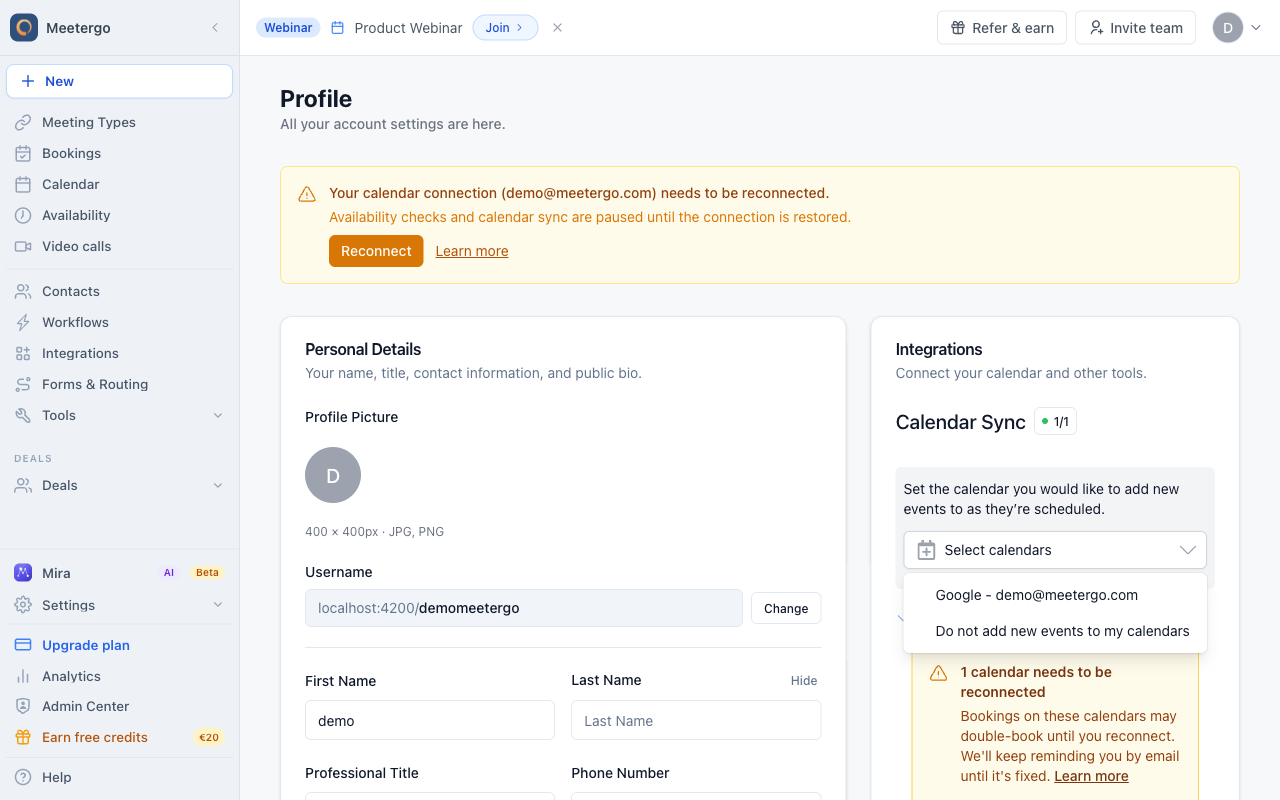Click the Change username button
Screen dimensions: 1280x800
(786, 608)
